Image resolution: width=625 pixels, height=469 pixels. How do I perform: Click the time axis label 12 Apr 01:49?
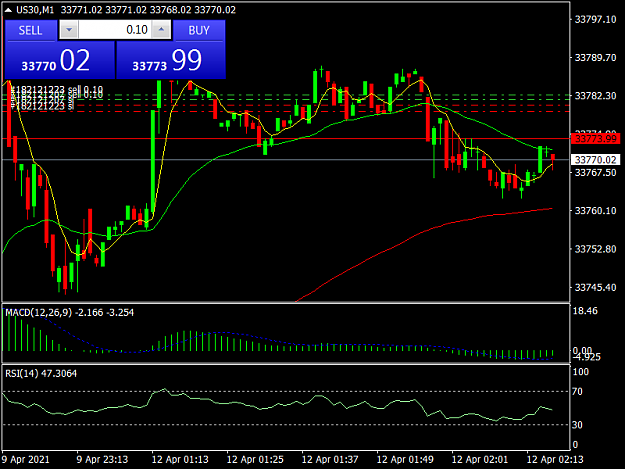(x=405, y=459)
